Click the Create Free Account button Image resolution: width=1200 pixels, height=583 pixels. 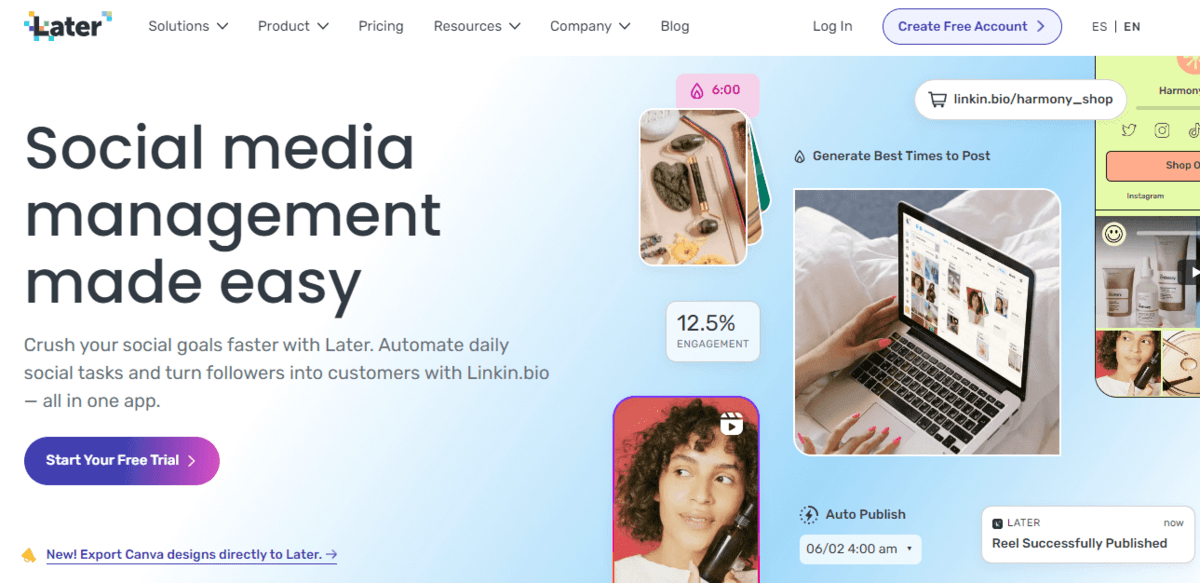point(972,27)
